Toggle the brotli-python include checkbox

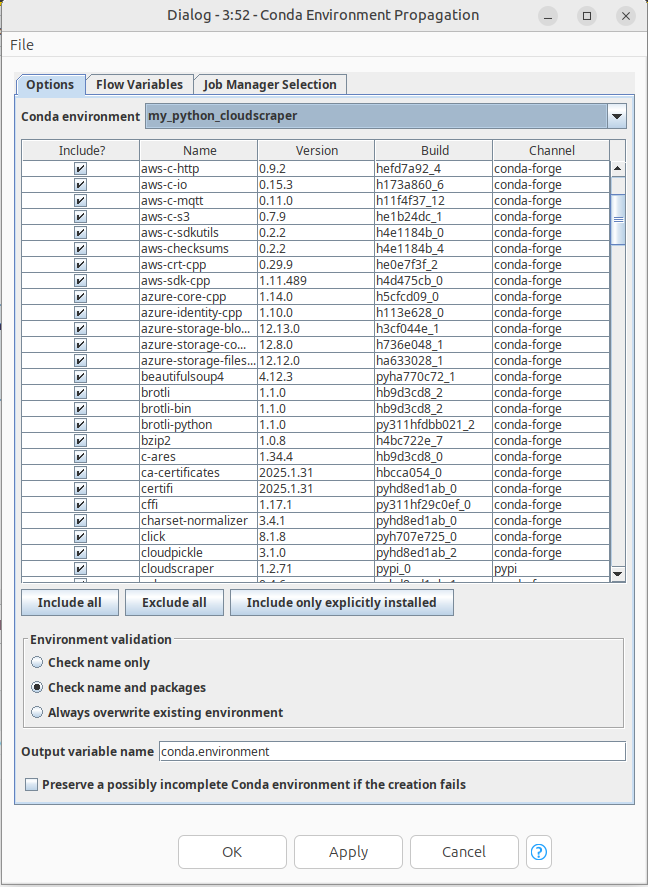(x=81, y=424)
